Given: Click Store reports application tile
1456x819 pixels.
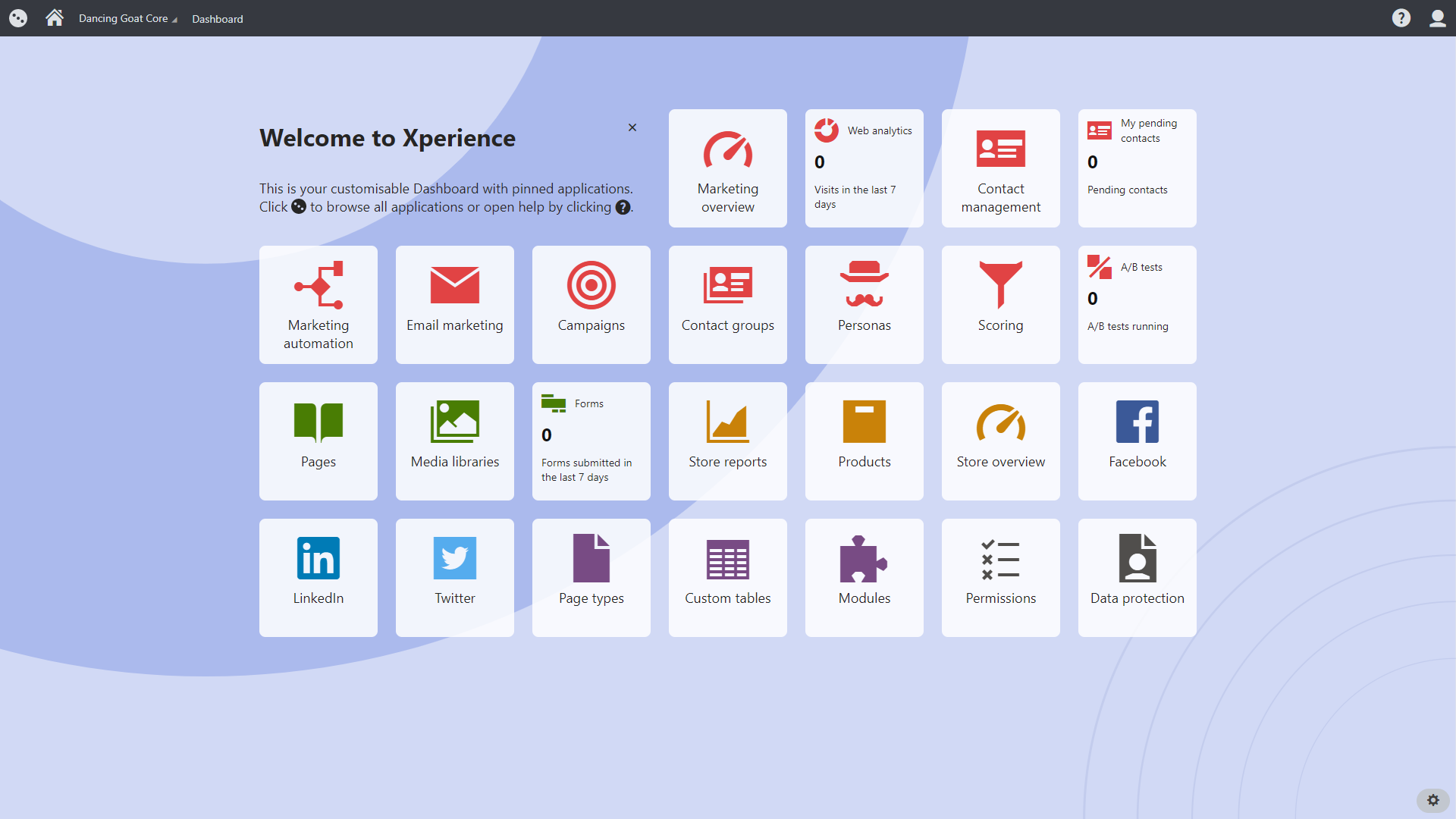Looking at the screenshot, I should click(x=727, y=441).
